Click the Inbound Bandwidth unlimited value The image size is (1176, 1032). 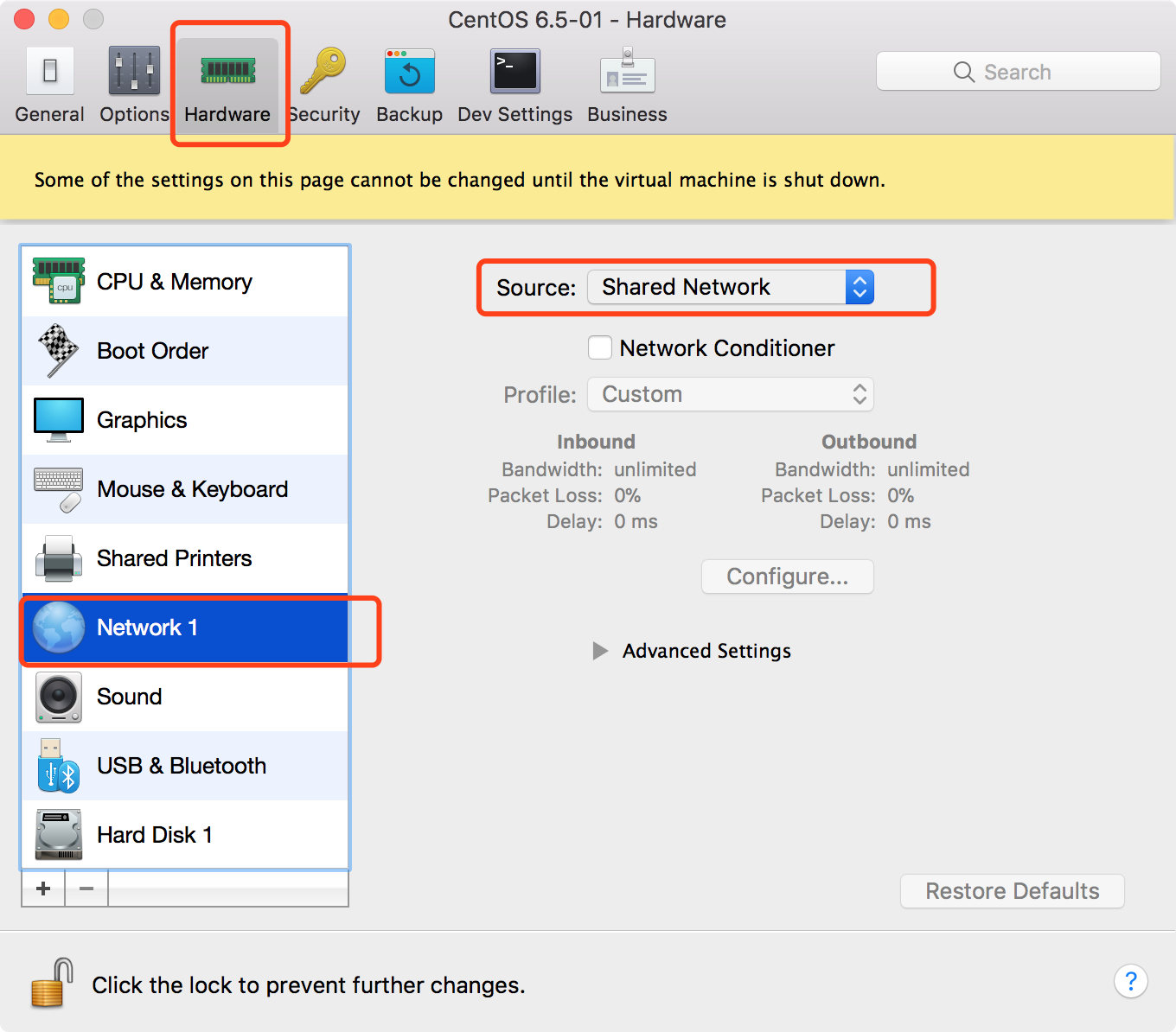click(655, 469)
